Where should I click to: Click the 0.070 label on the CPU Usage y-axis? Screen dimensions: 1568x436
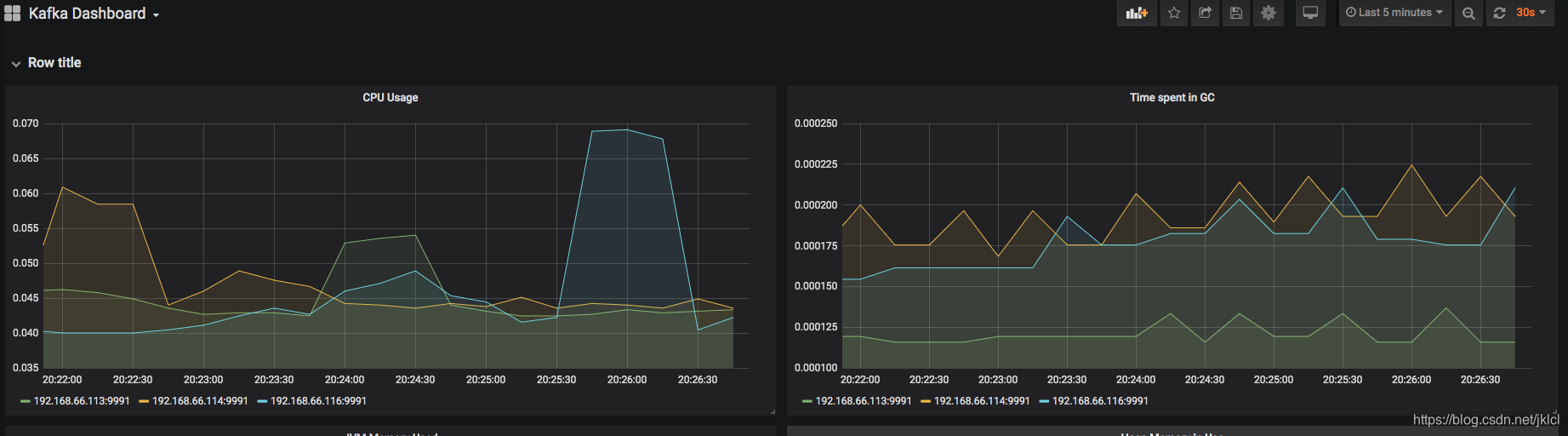26,123
